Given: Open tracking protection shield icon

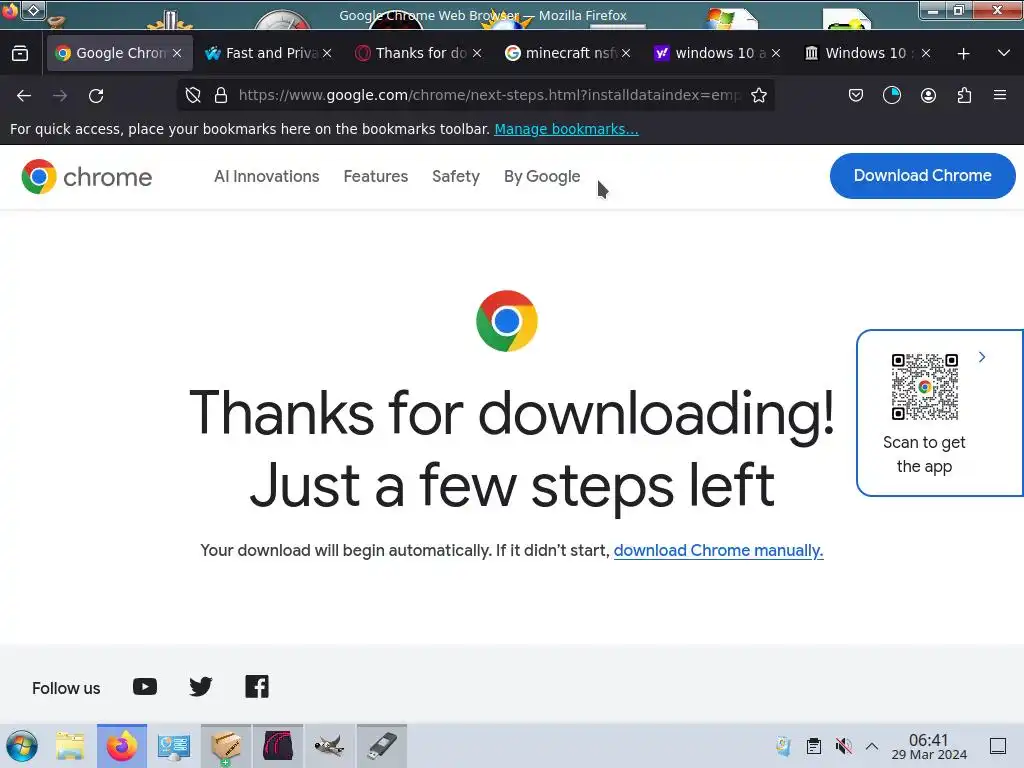Looking at the screenshot, I should pos(193,95).
